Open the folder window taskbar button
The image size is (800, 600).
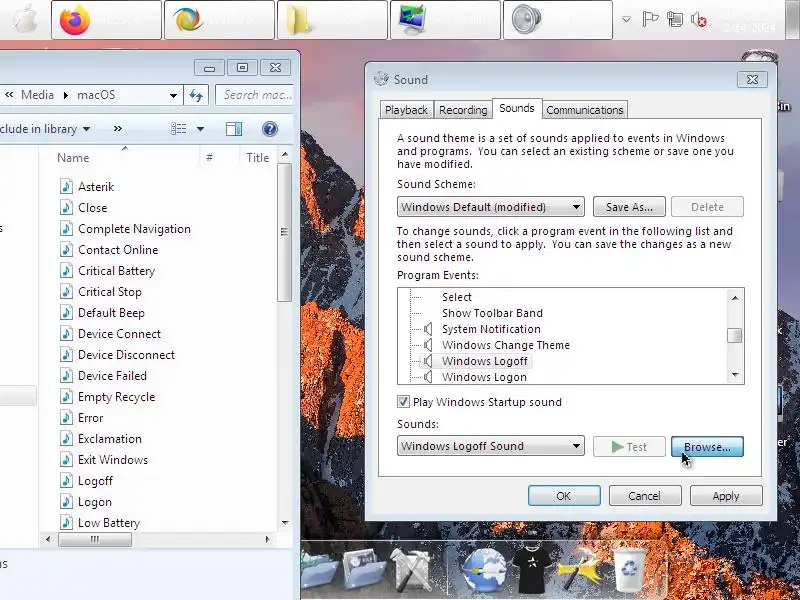tap(332, 20)
